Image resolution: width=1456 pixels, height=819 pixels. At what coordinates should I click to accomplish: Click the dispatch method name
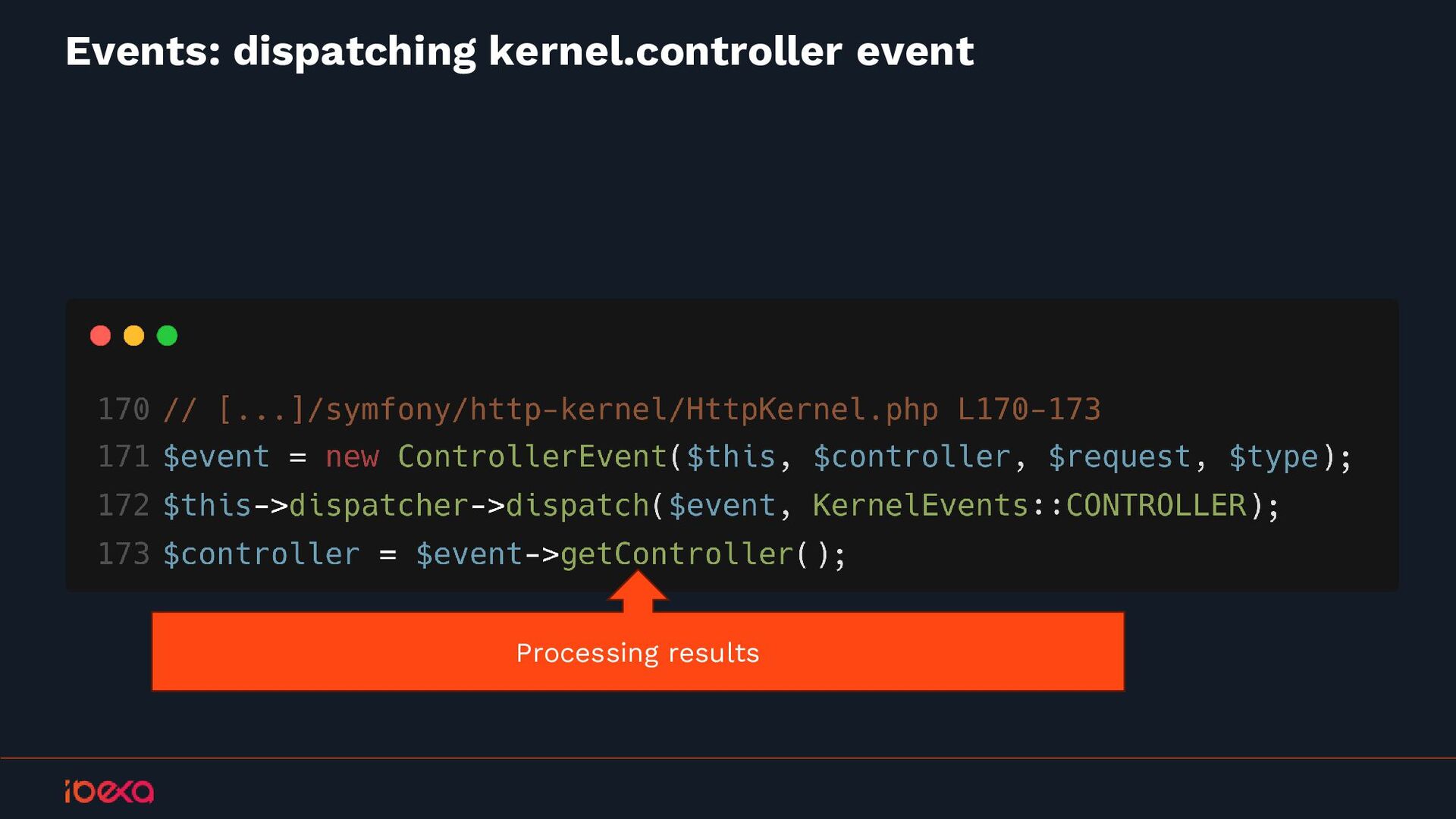(x=578, y=506)
